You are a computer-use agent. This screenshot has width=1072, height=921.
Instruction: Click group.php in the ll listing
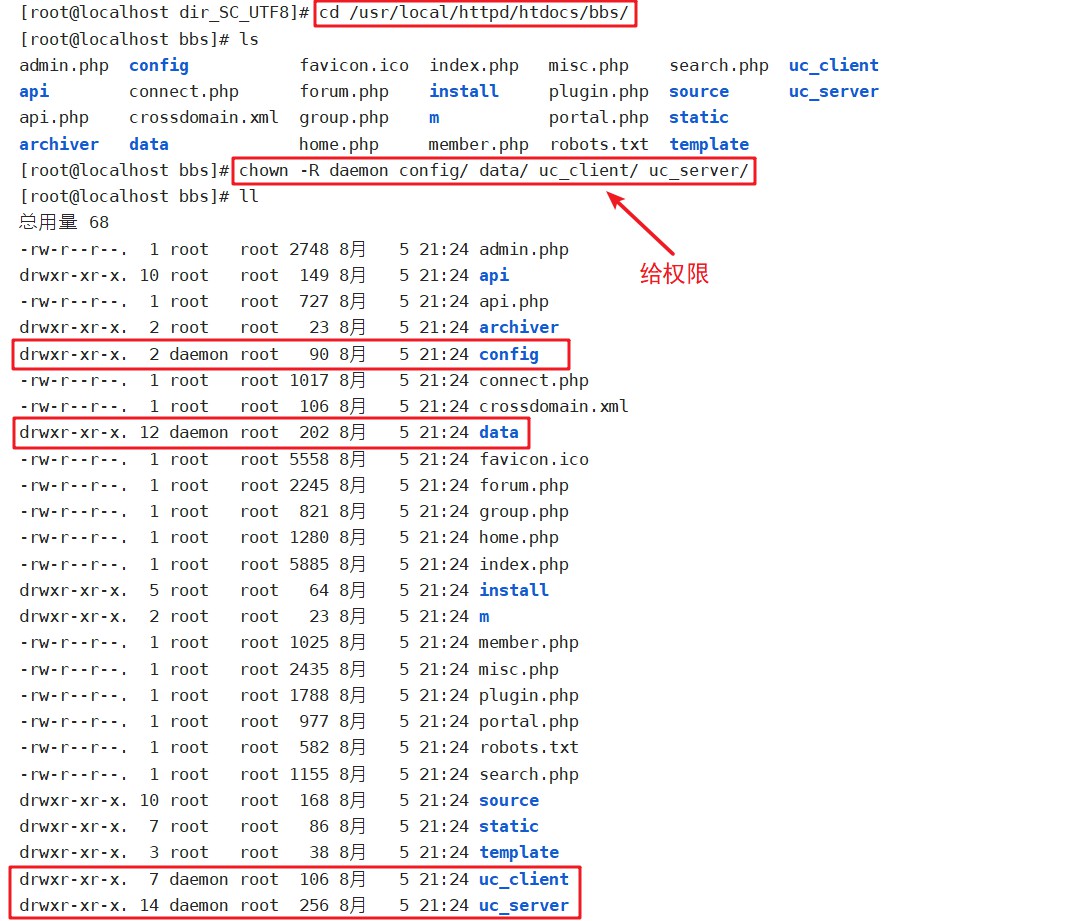pos(524,511)
